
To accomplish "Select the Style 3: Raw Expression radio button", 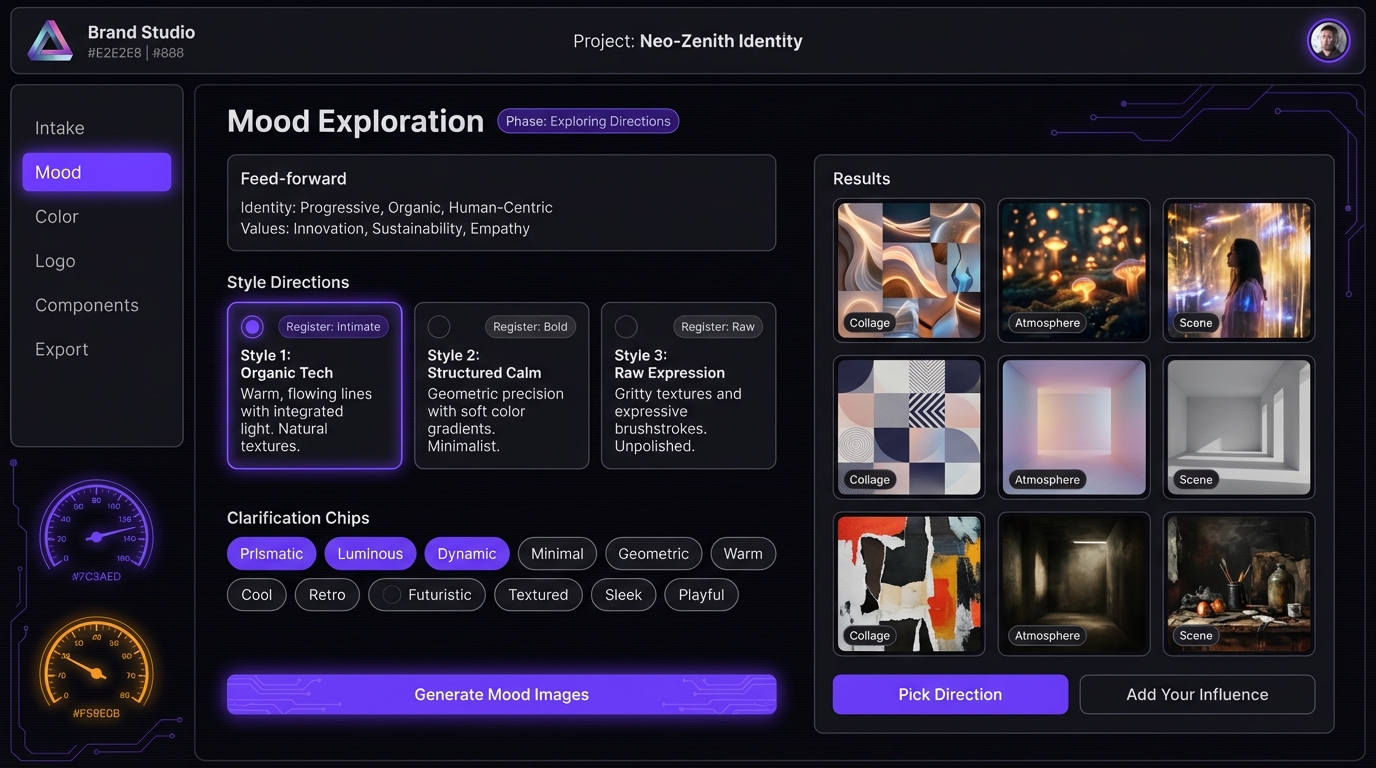I will coord(625,326).
